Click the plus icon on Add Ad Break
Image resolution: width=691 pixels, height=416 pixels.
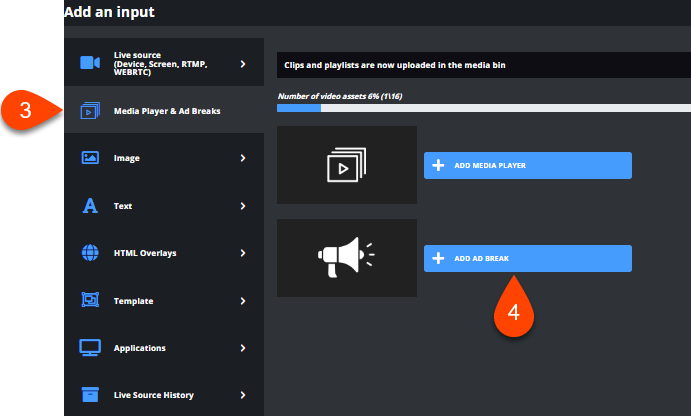[x=438, y=258]
